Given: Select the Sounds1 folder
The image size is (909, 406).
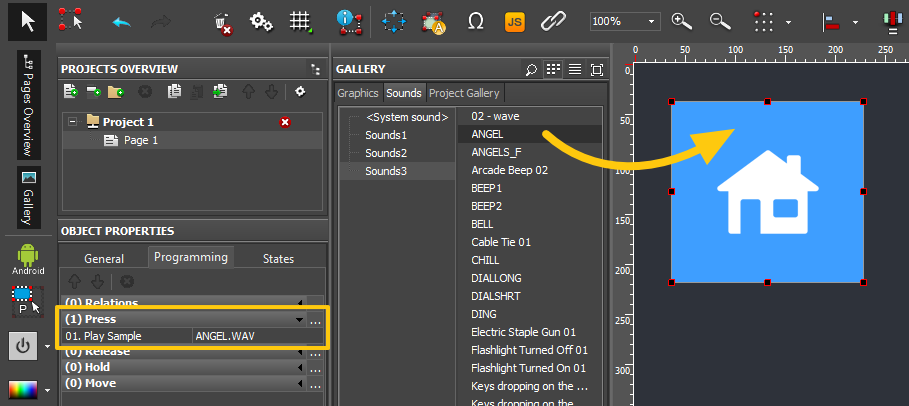Looking at the screenshot, I should [x=386, y=135].
